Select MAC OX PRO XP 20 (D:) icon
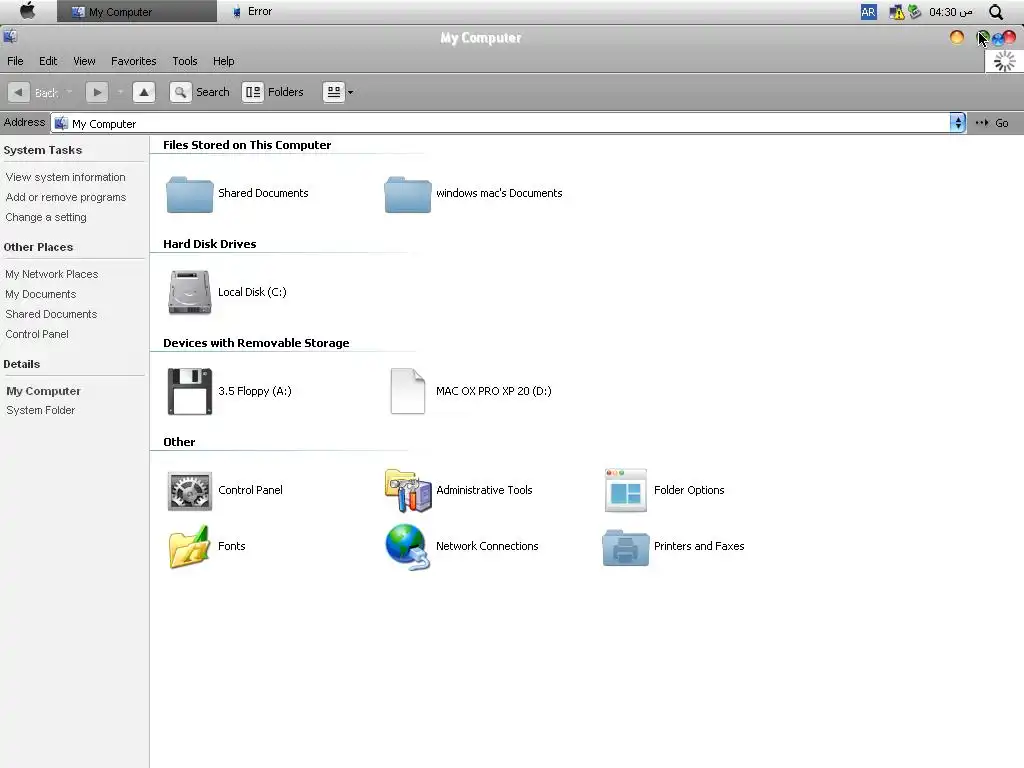This screenshot has width=1024, height=768. (408, 391)
